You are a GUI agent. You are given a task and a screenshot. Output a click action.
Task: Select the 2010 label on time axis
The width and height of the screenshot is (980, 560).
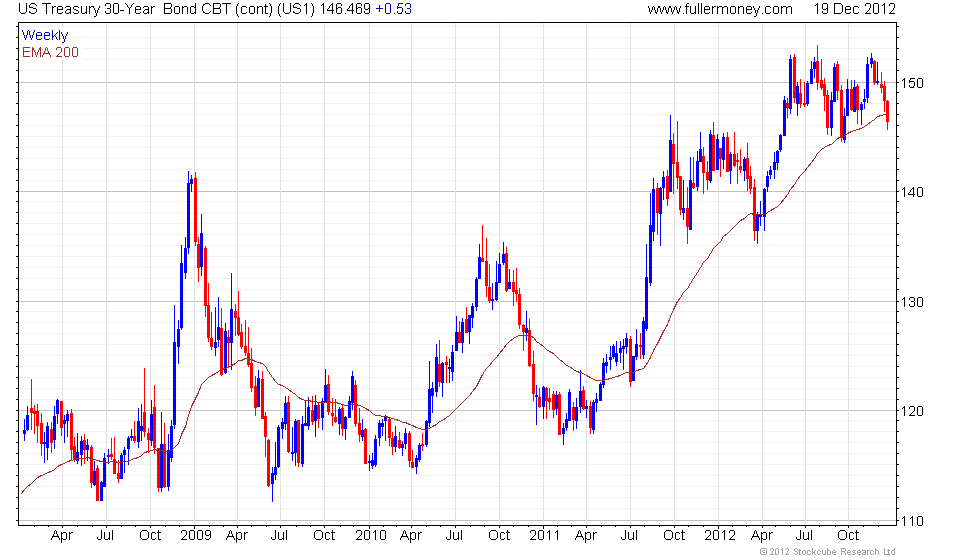point(371,536)
